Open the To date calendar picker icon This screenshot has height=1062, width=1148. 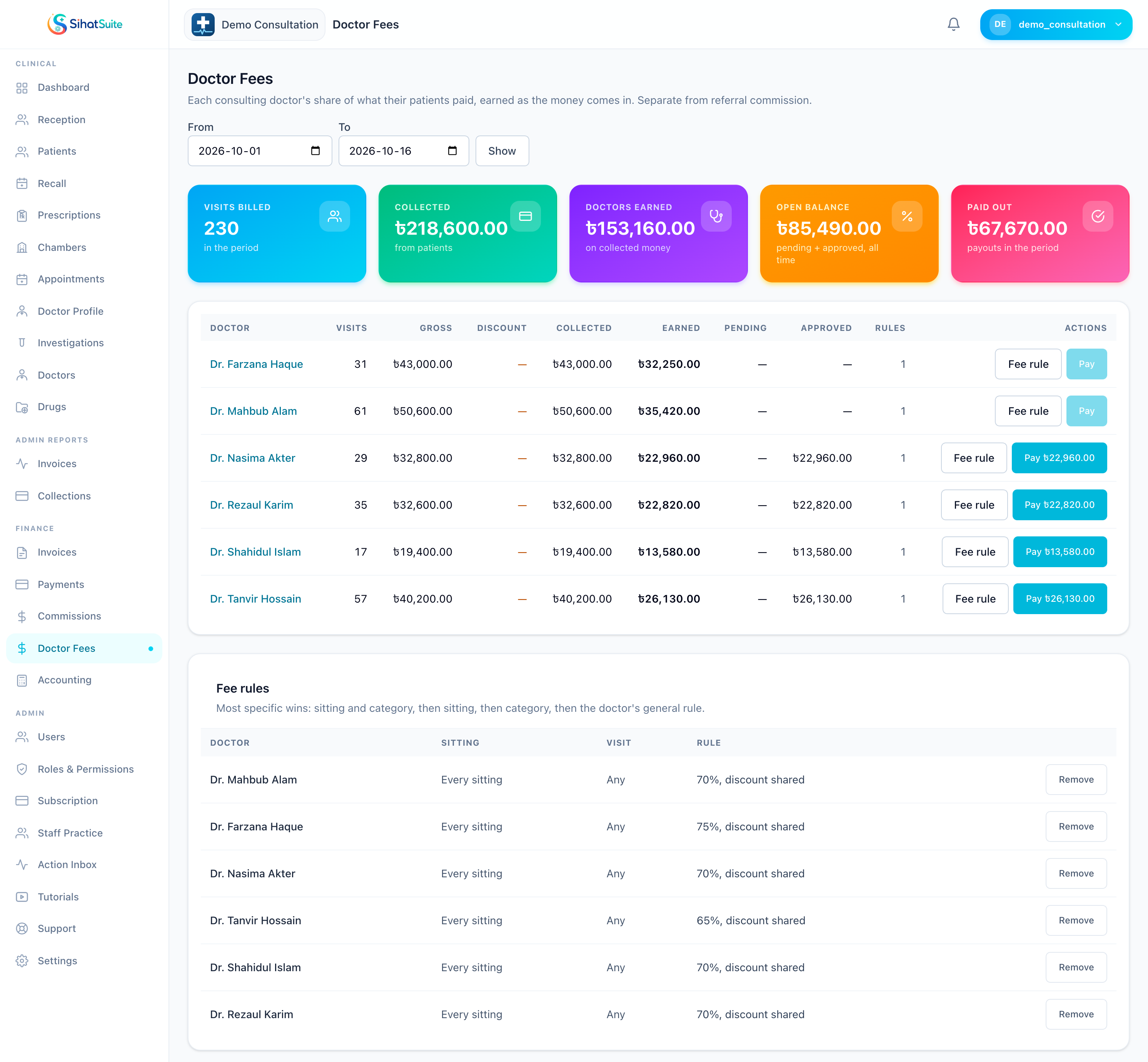452,150
